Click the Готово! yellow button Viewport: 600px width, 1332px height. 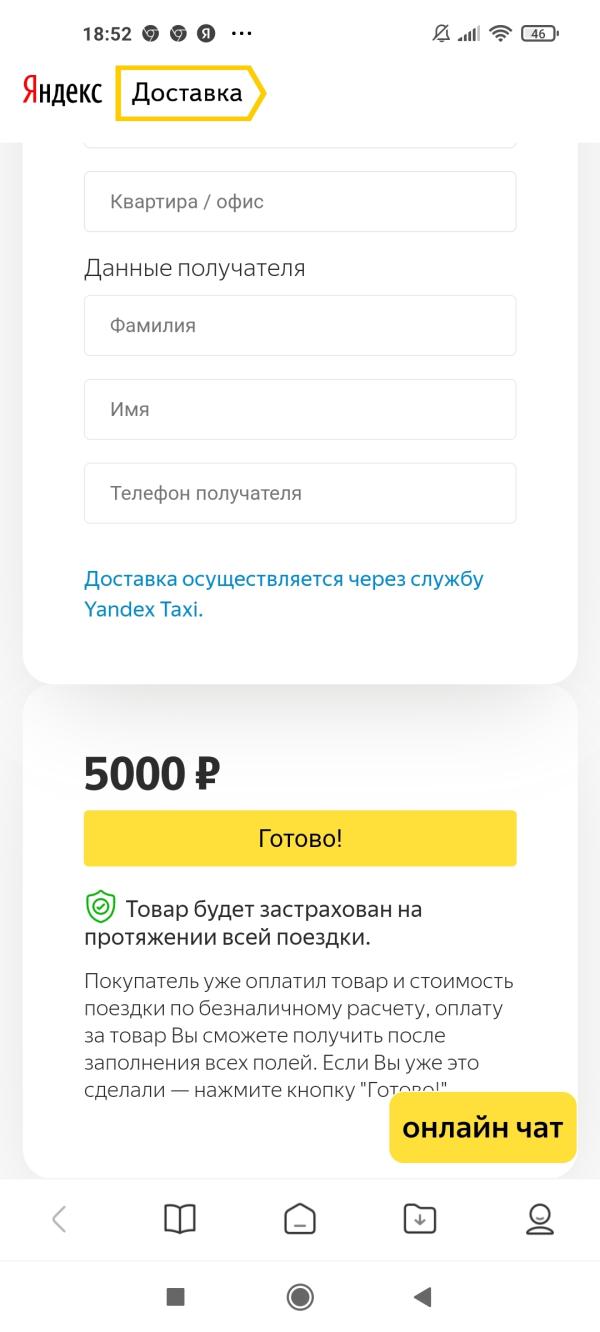[x=300, y=838]
